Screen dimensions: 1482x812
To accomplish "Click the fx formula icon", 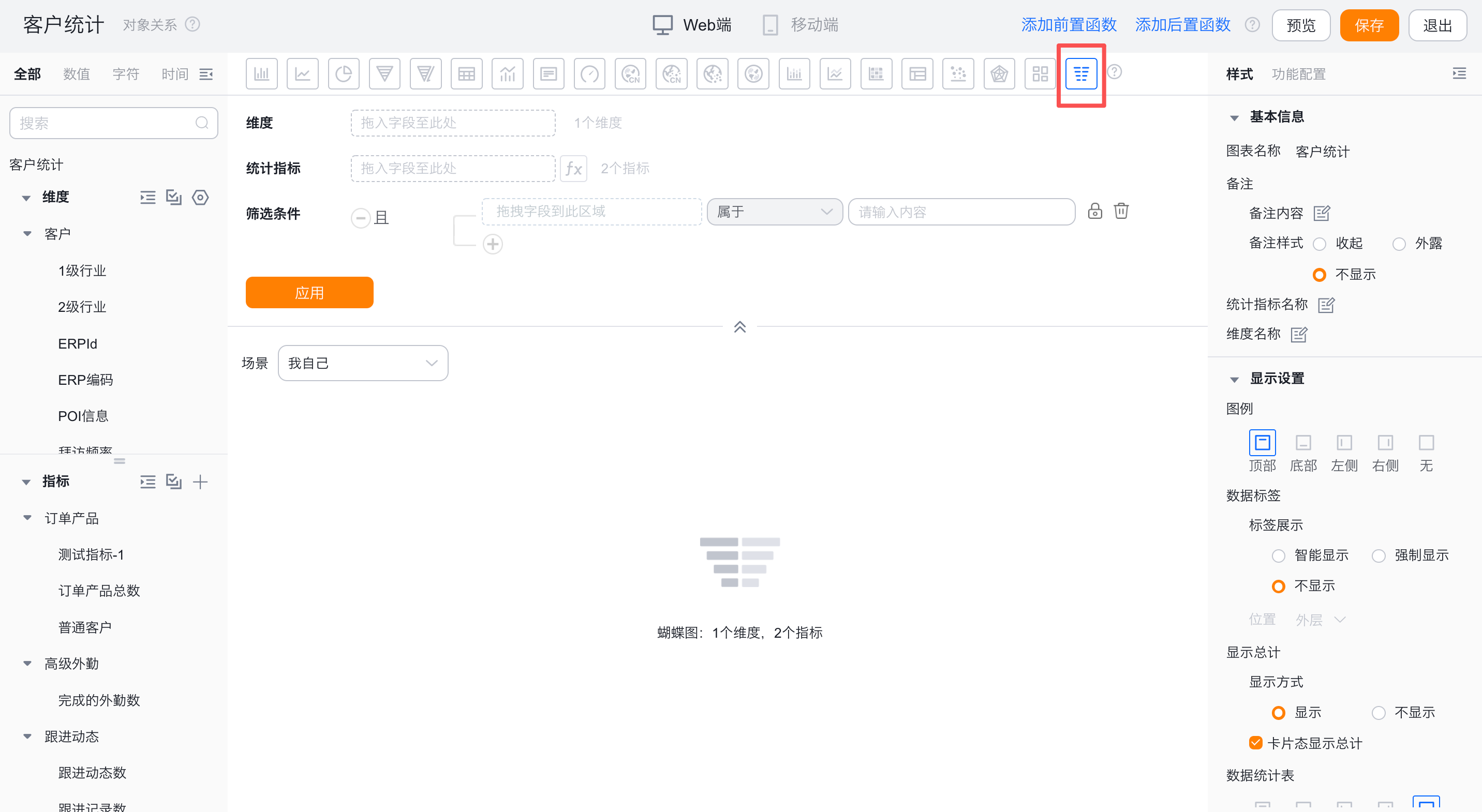I will coord(573,169).
